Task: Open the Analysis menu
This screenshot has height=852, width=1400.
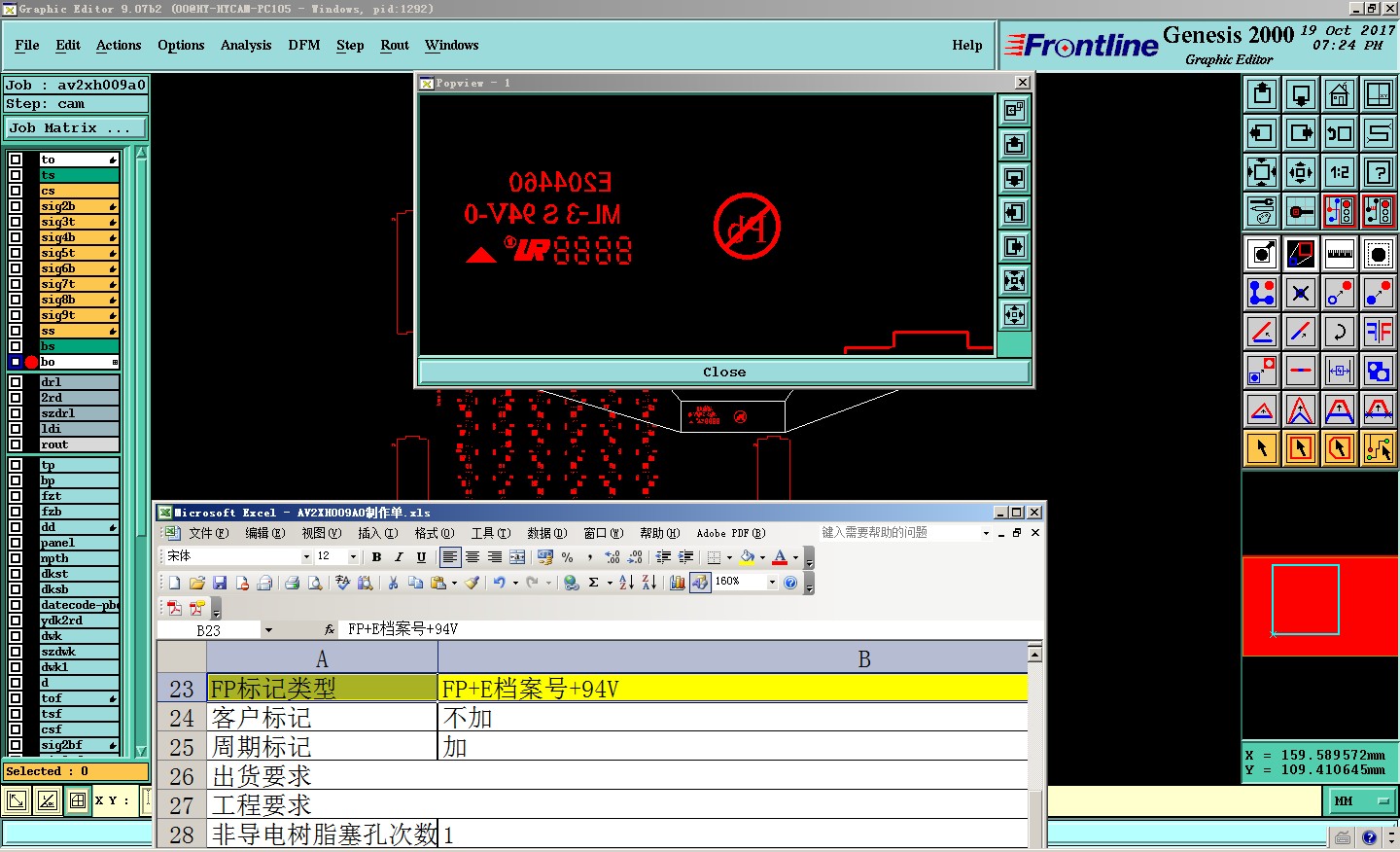Action: click(x=246, y=45)
